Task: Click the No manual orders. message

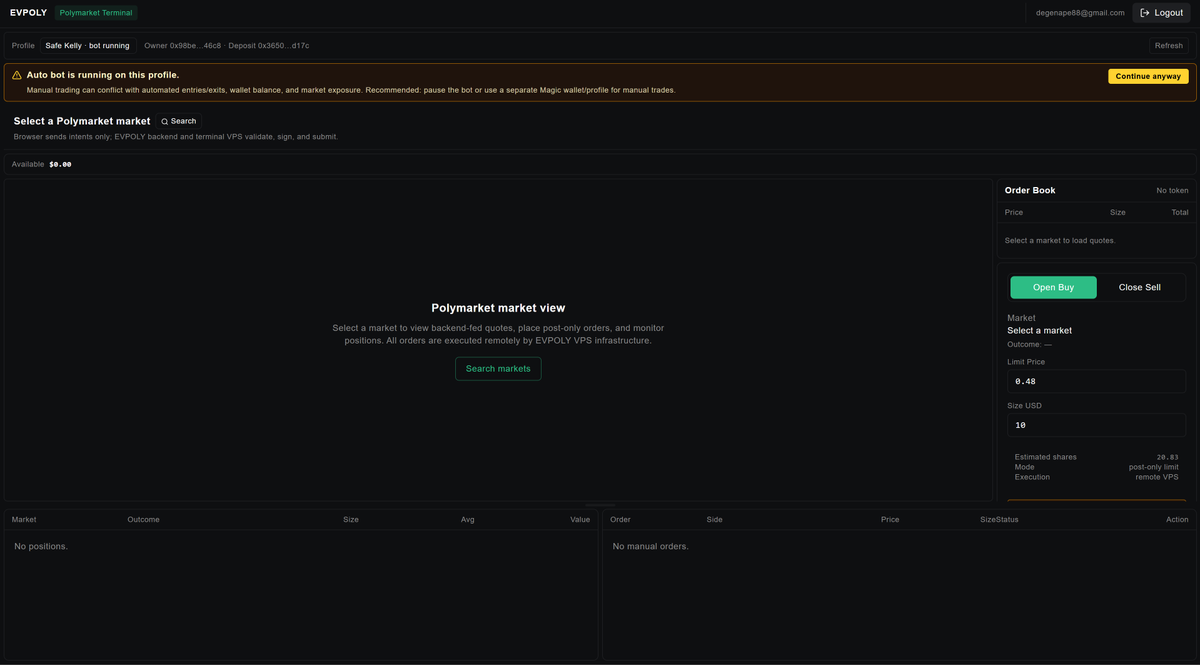Action: pyautogui.click(x=650, y=546)
